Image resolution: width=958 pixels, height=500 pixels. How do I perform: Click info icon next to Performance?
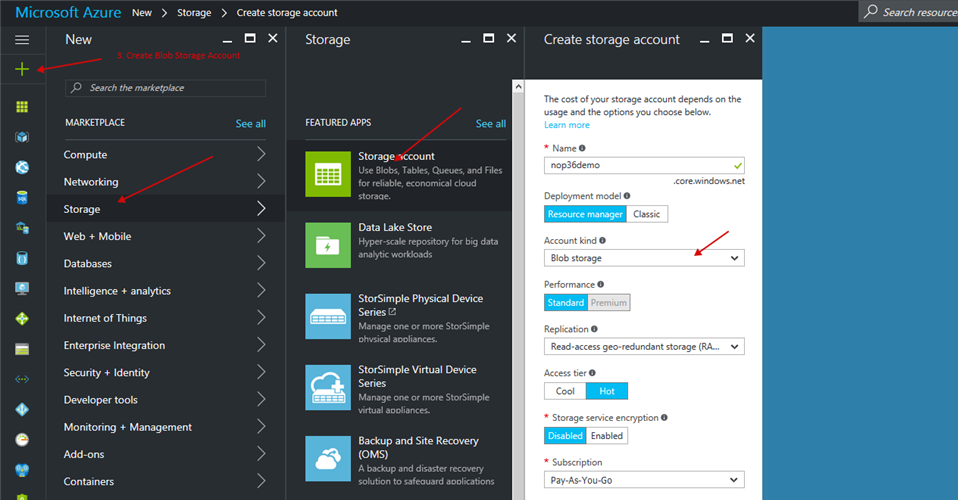(601, 284)
